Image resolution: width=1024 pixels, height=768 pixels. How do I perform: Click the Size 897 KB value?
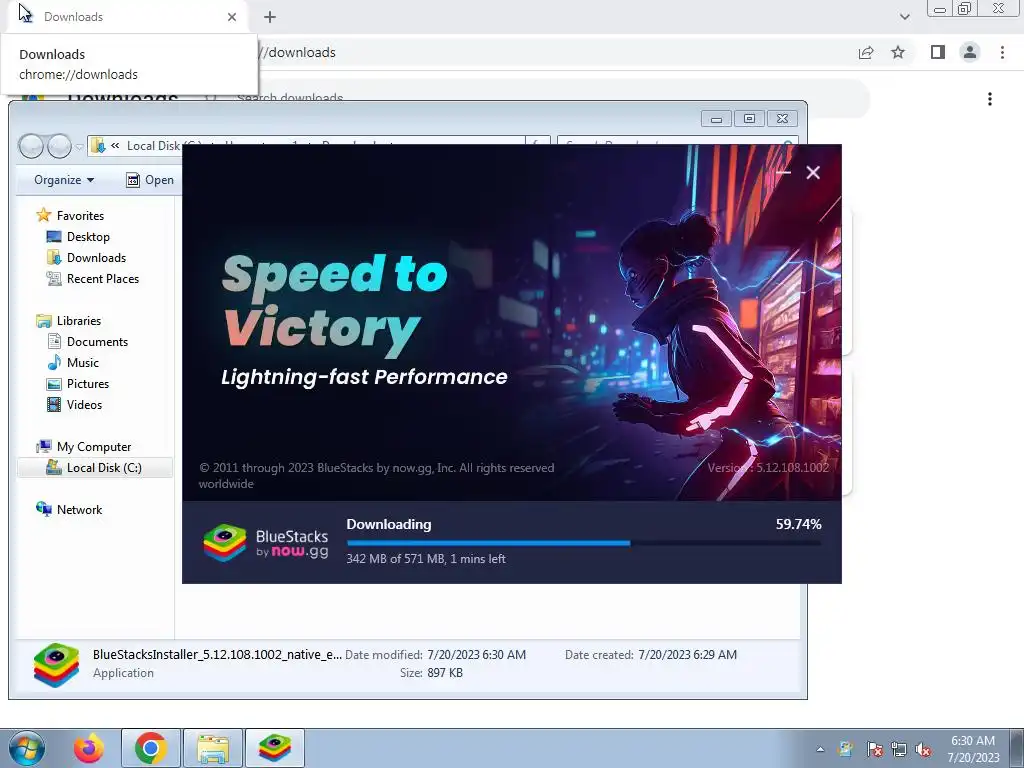445,673
